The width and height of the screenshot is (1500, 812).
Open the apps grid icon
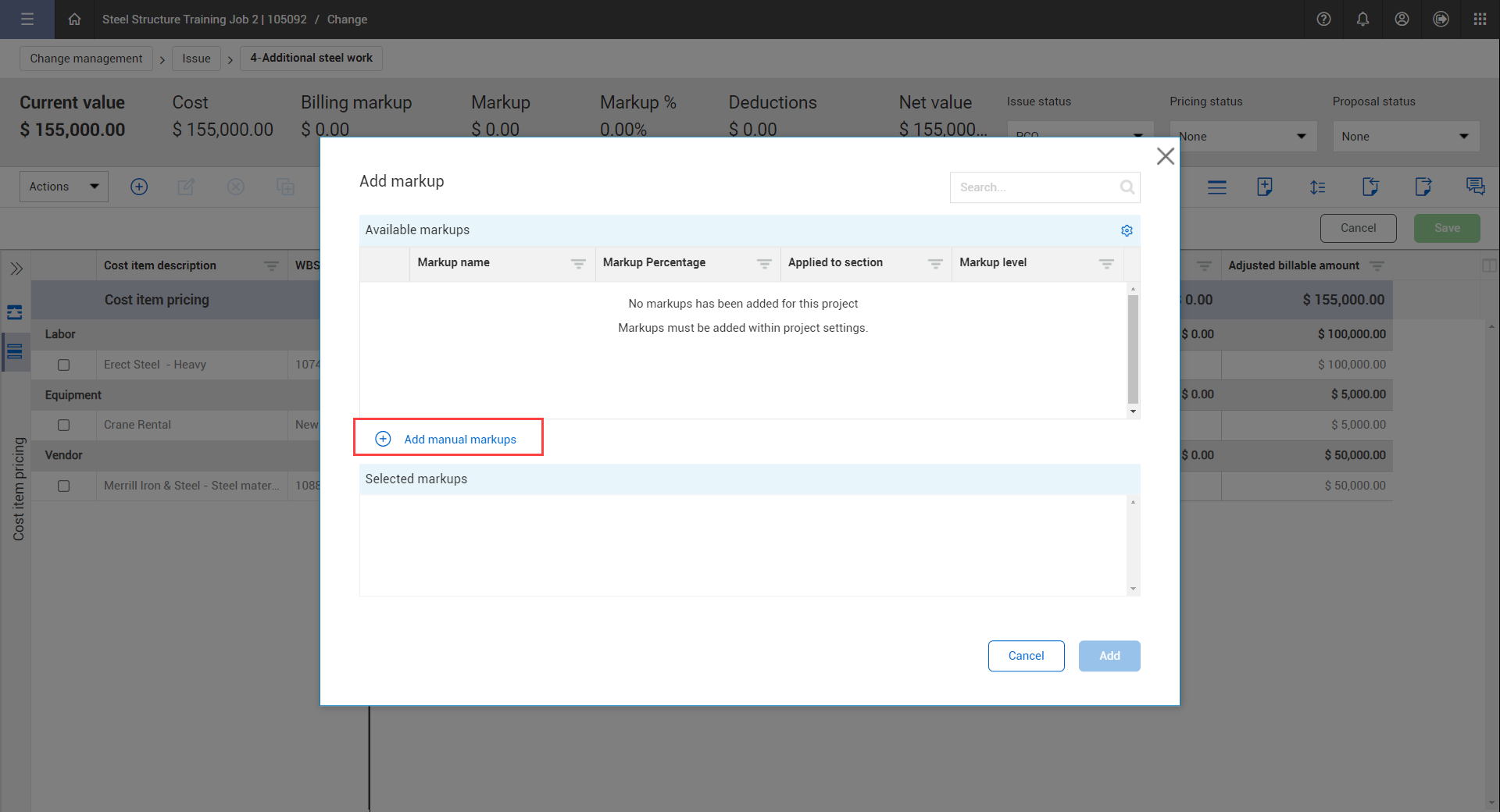pyautogui.click(x=1480, y=20)
